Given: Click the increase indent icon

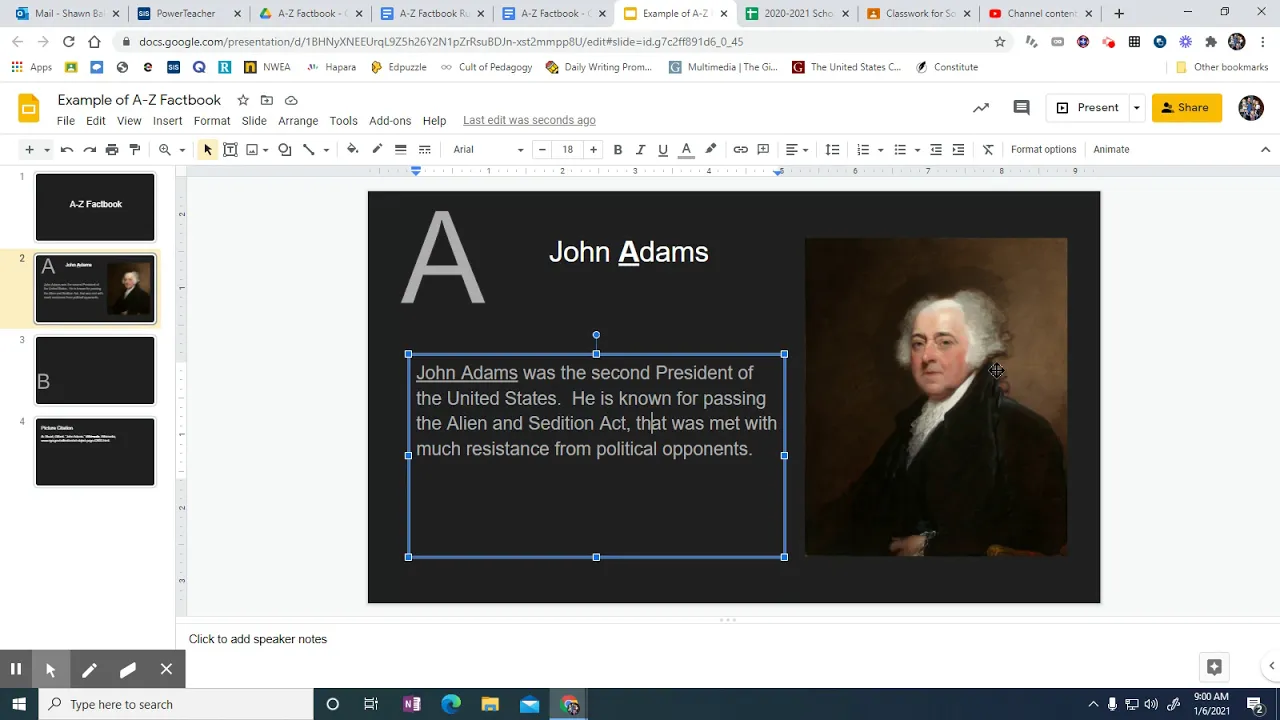Looking at the screenshot, I should [958, 150].
